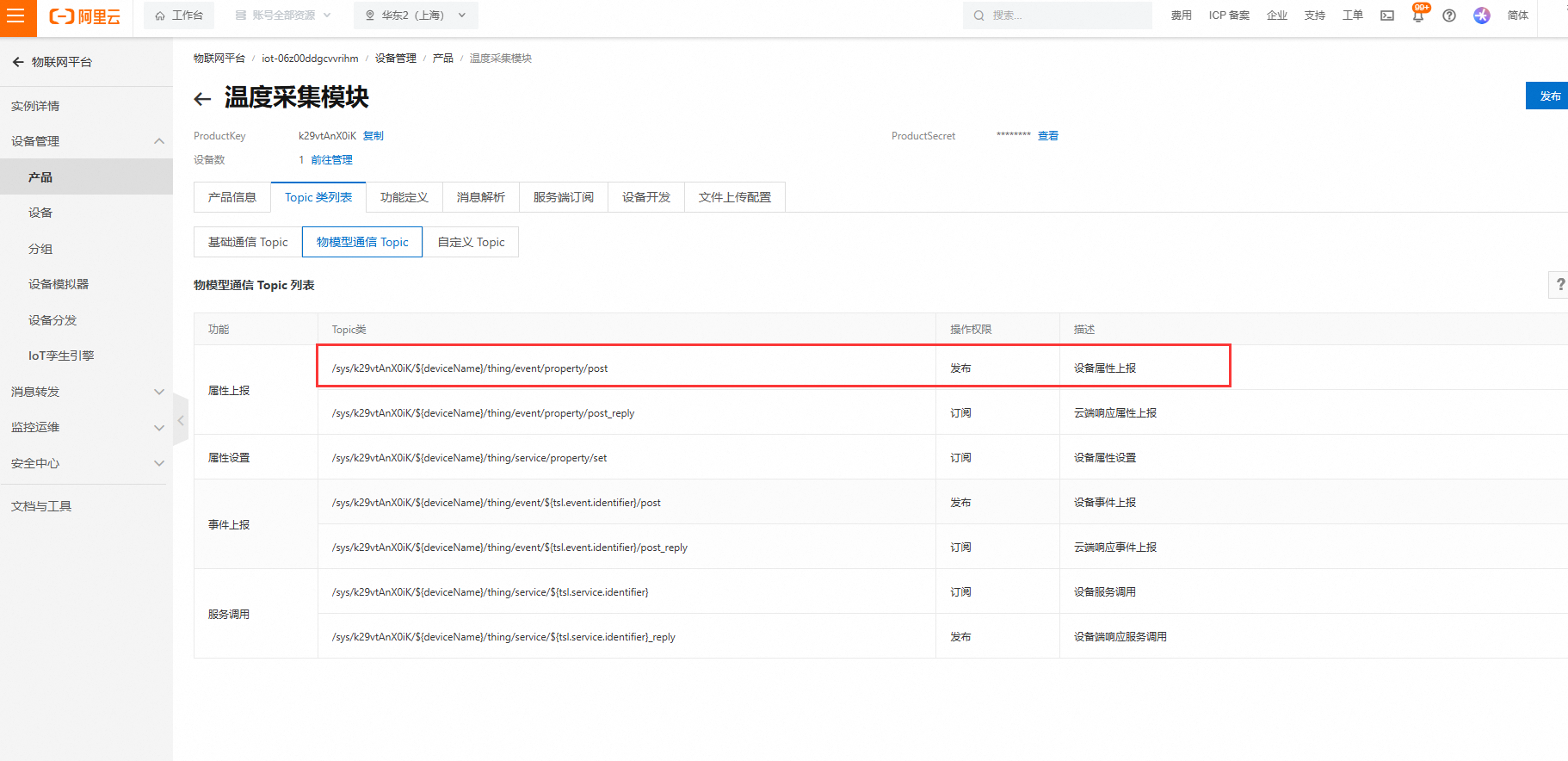Select the 自定义 Topic tab
Screen dimensions: 1568x761
pyautogui.click(x=471, y=242)
